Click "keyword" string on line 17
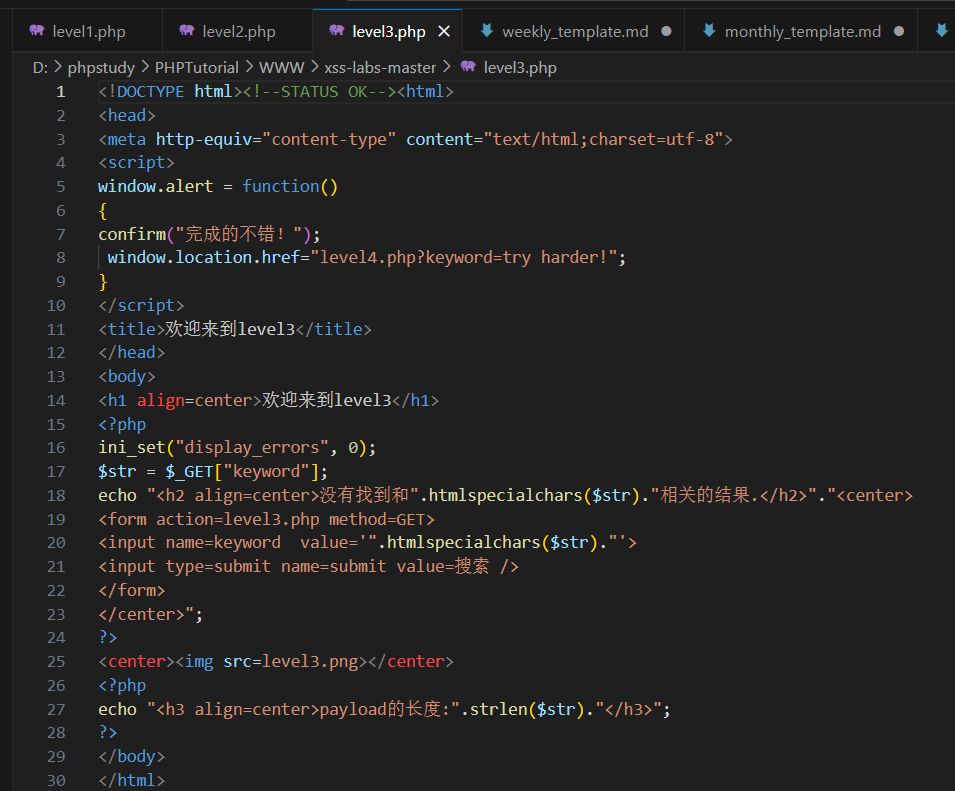The width and height of the screenshot is (955, 791). tap(266, 472)
